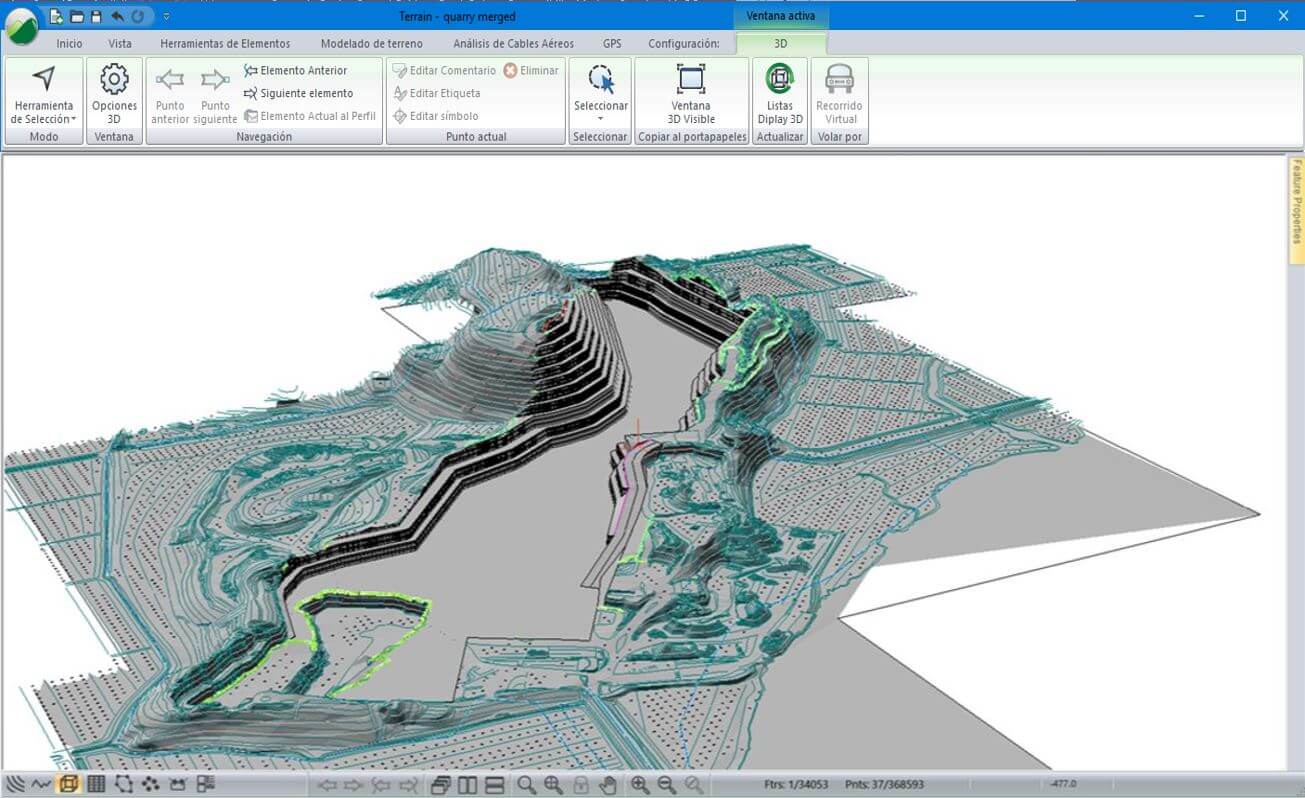Click the undo arrow in title bar
1305x798 pixels.
click(117, 16)
